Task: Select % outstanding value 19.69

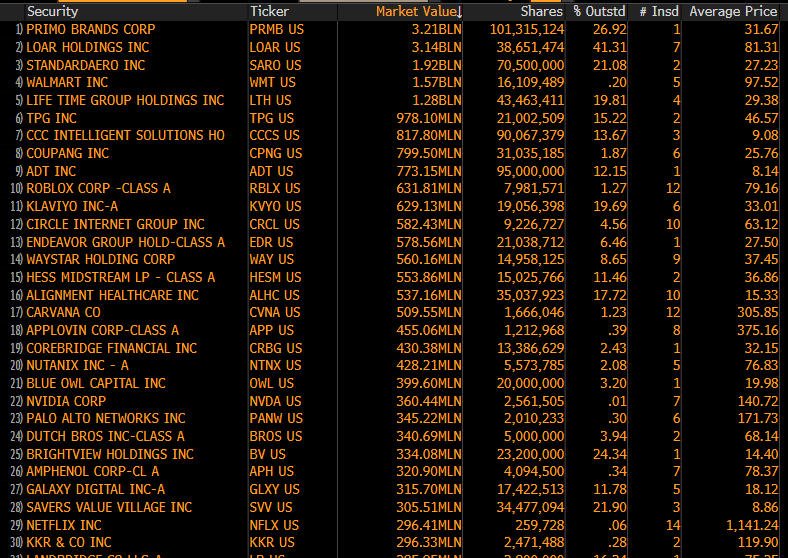Action: coord(610,206)
